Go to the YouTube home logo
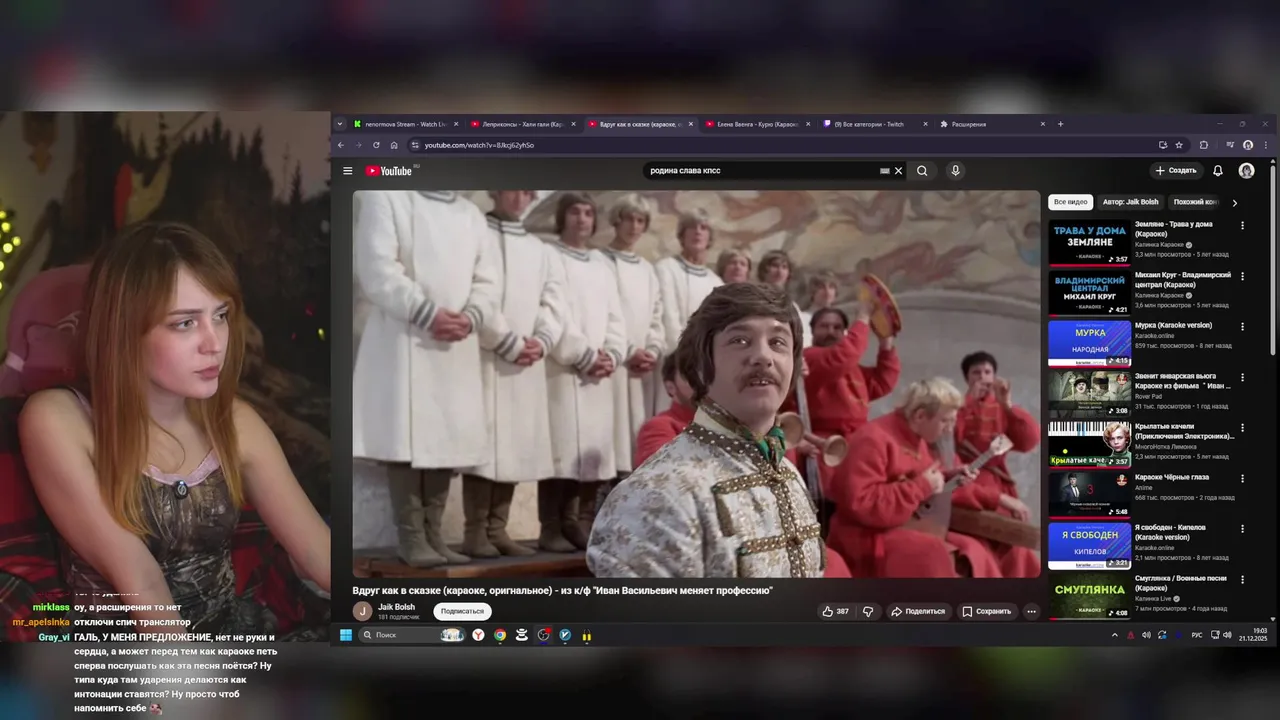Screen dimensions: 1280x720 click(389, 171)
